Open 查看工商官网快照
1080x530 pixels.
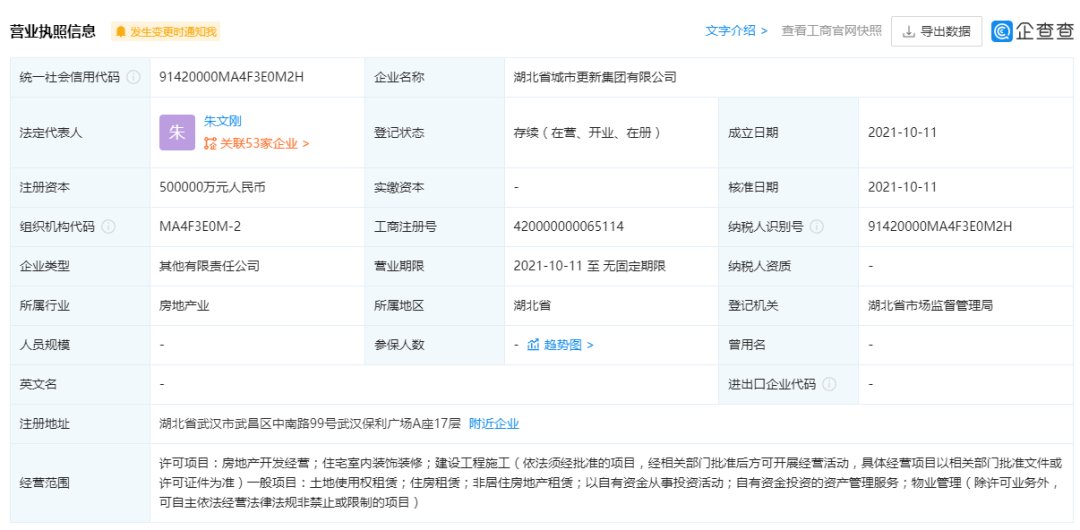click(x=831, y=31)
